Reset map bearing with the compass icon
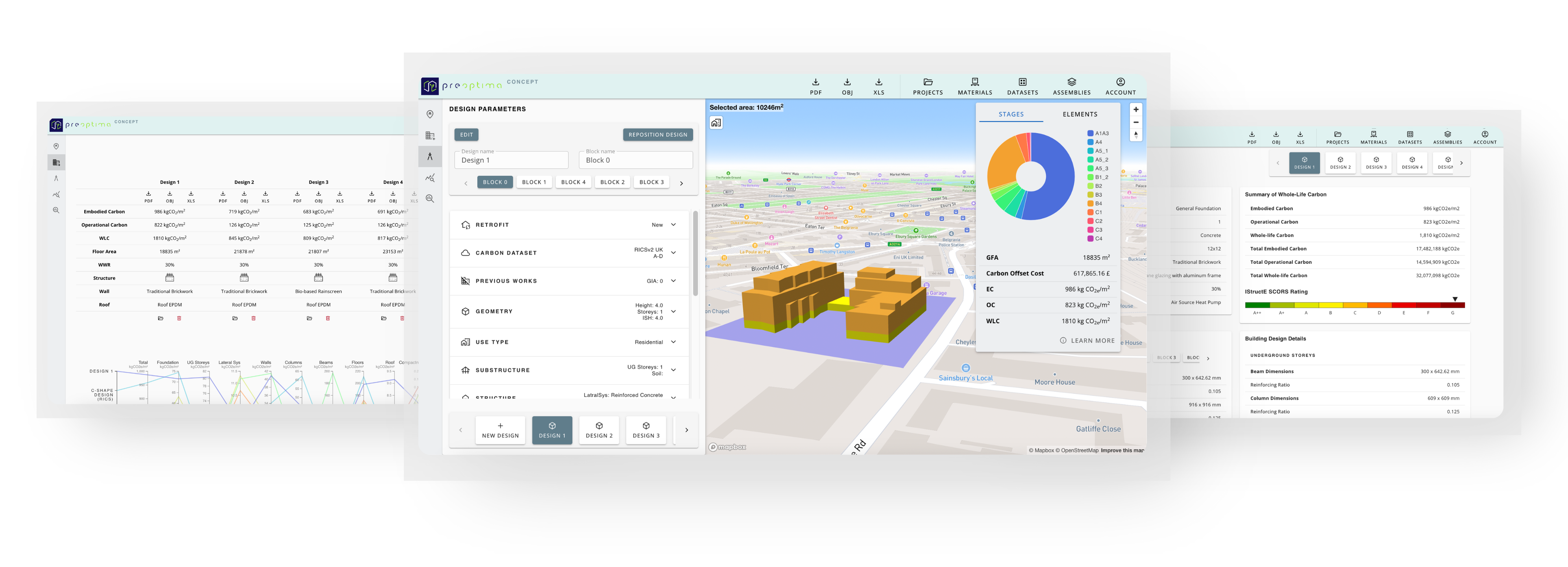The width and height of the screenshot is (1568, 567). pyautogui.click(x=1135, y=135)
